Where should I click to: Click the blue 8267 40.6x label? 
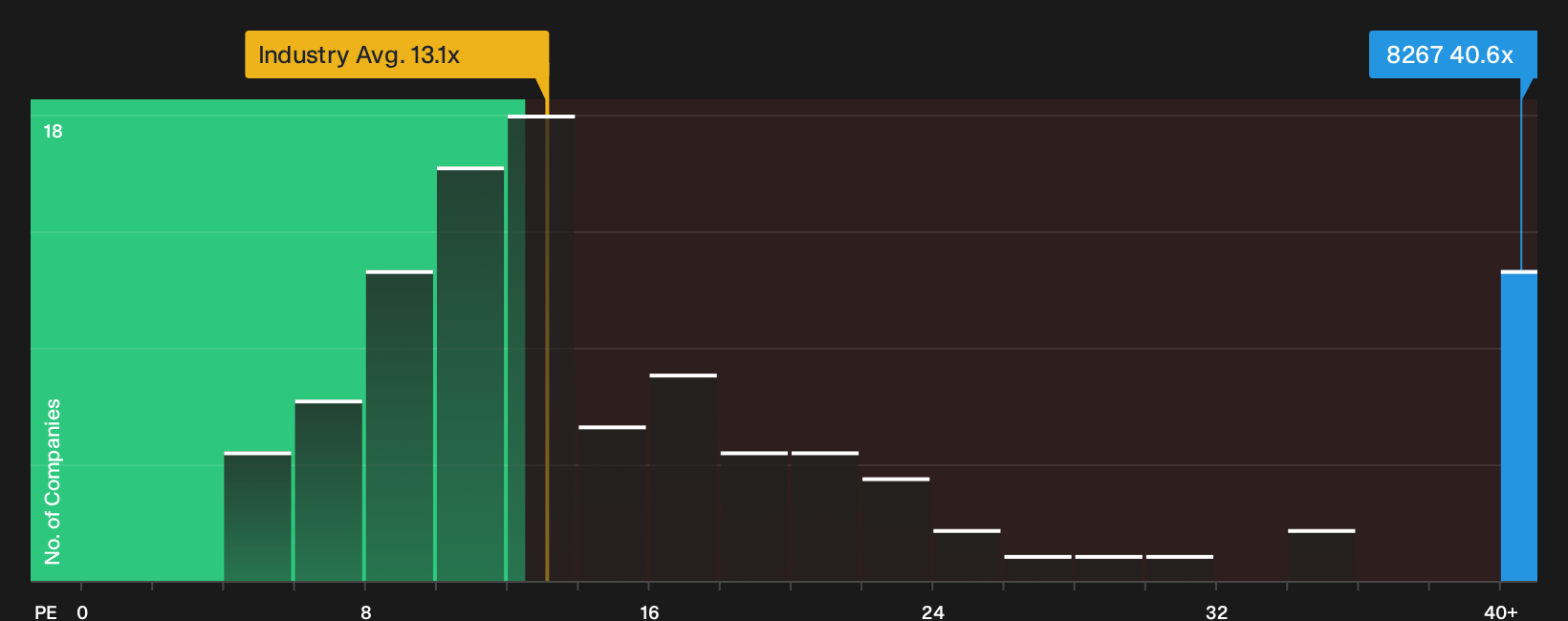1452,54
